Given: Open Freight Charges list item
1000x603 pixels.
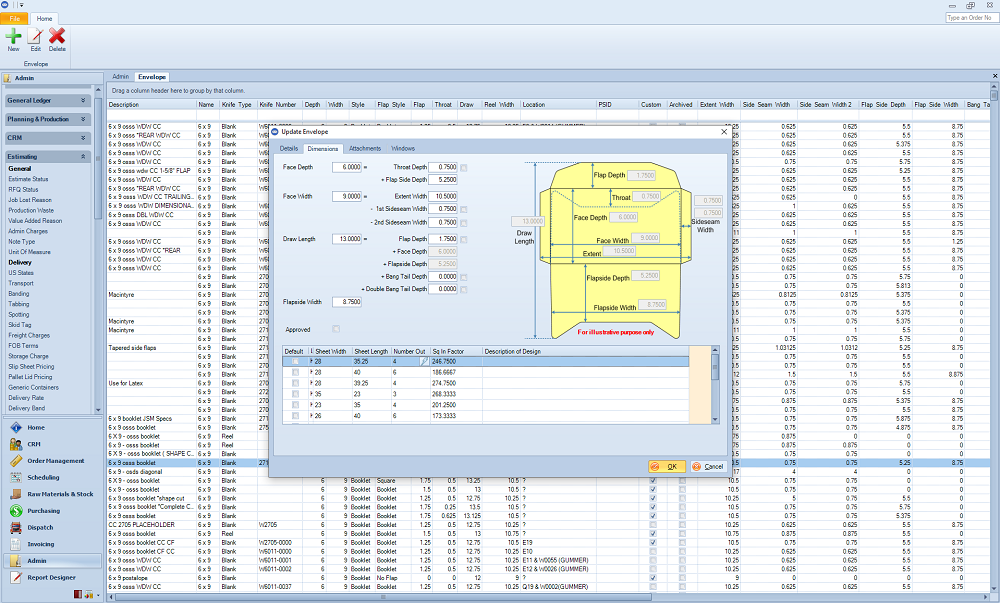Looking at the screenshot, I should click(29, 335).
